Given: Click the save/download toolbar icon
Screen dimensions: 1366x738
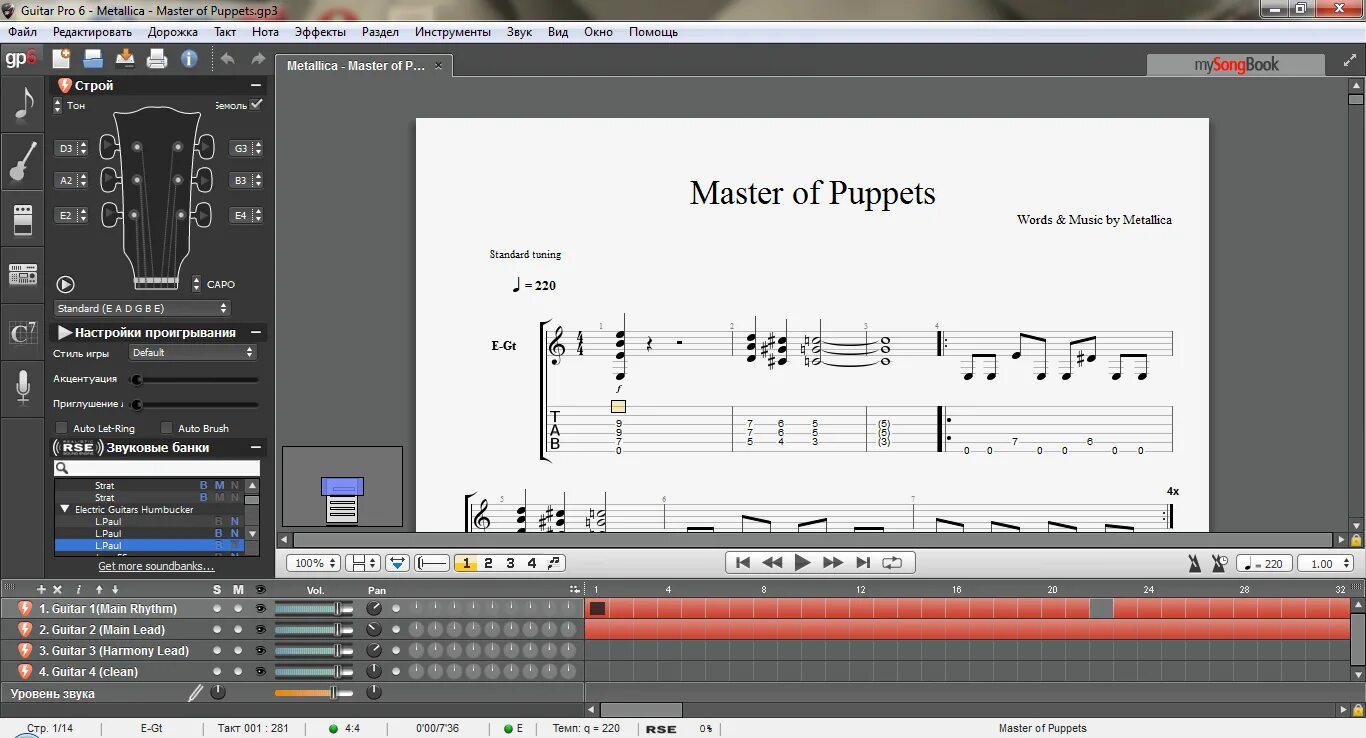Looking at the screenshot, I should [125, 58].
